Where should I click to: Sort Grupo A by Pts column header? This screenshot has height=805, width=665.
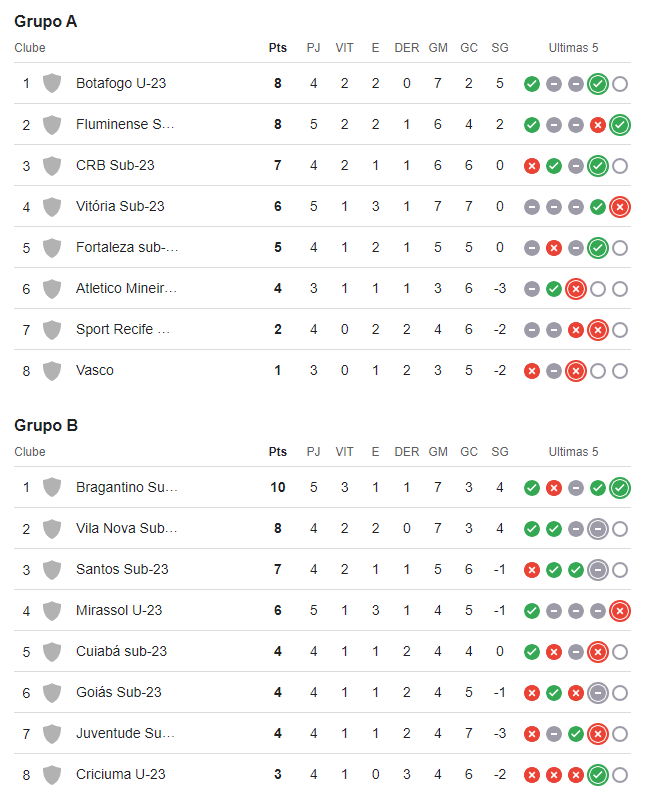pyautogui.click(x=278, y=48)
